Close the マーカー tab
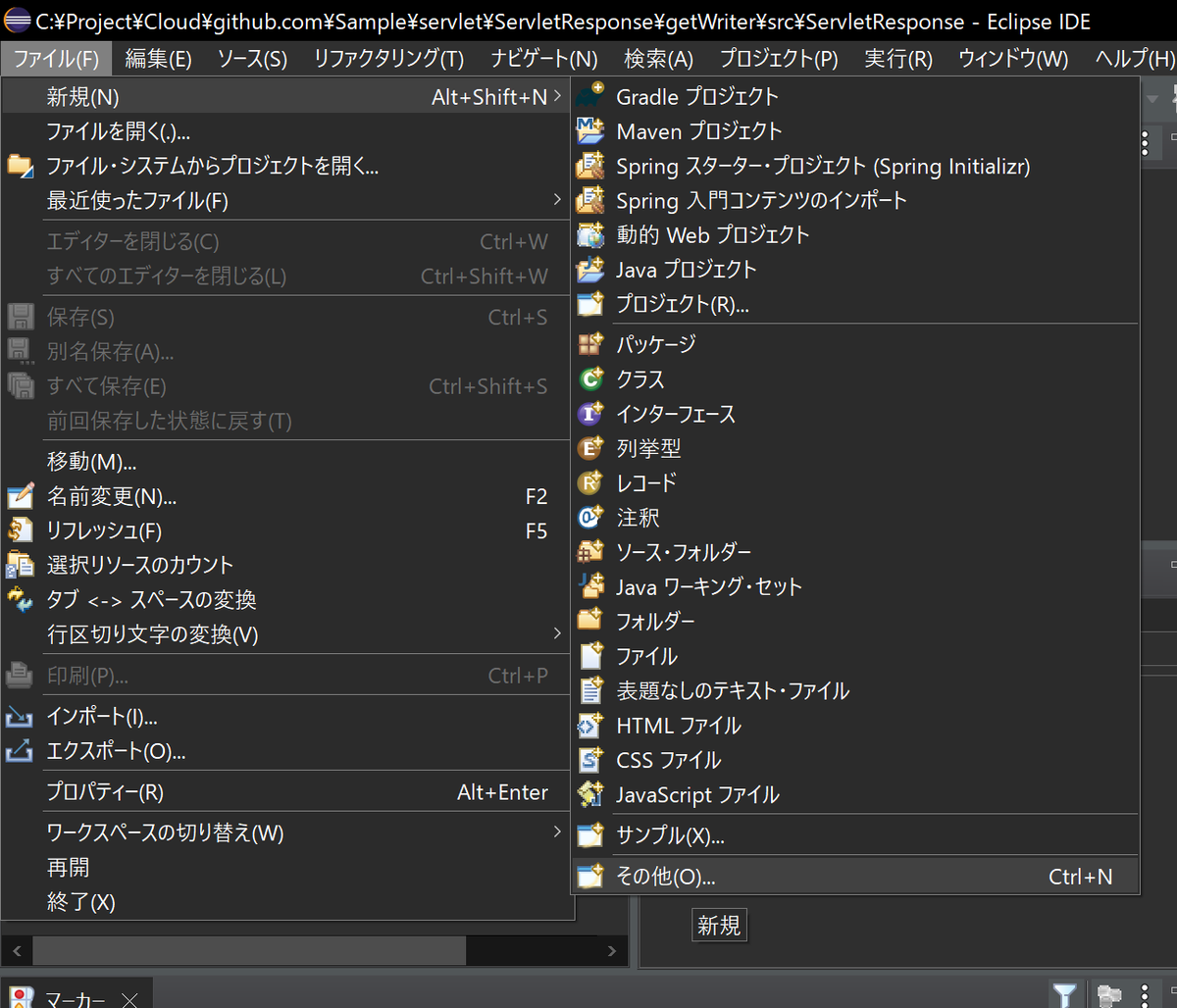 click(x=128, y=999)
